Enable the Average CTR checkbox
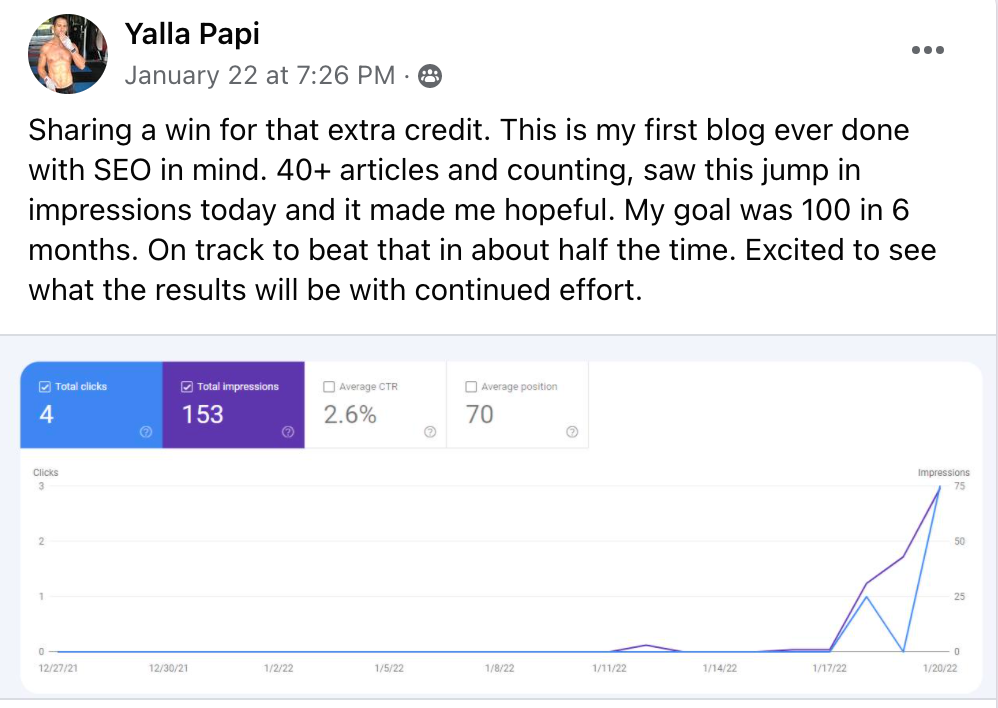 (x=329, y=387)
